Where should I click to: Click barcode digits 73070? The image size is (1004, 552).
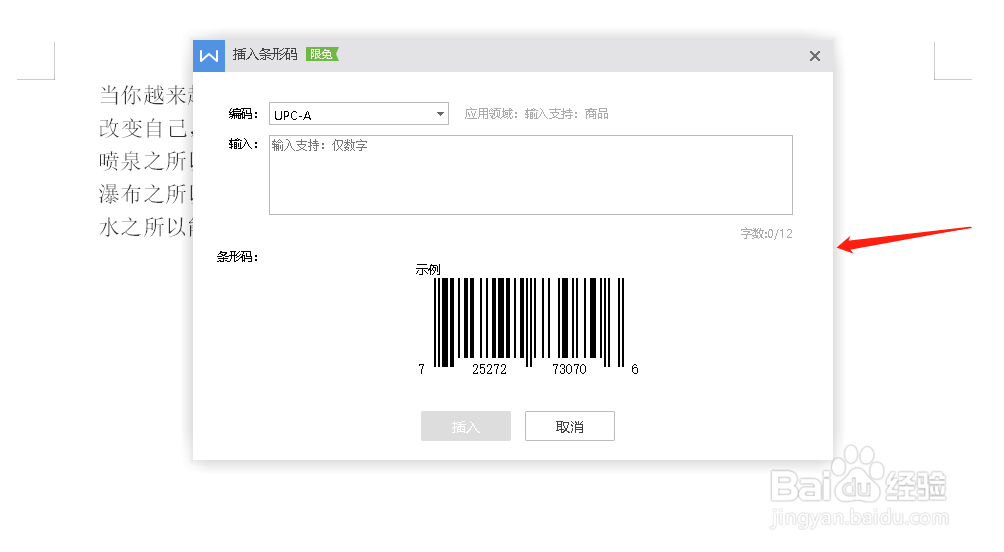pos(569,369)
